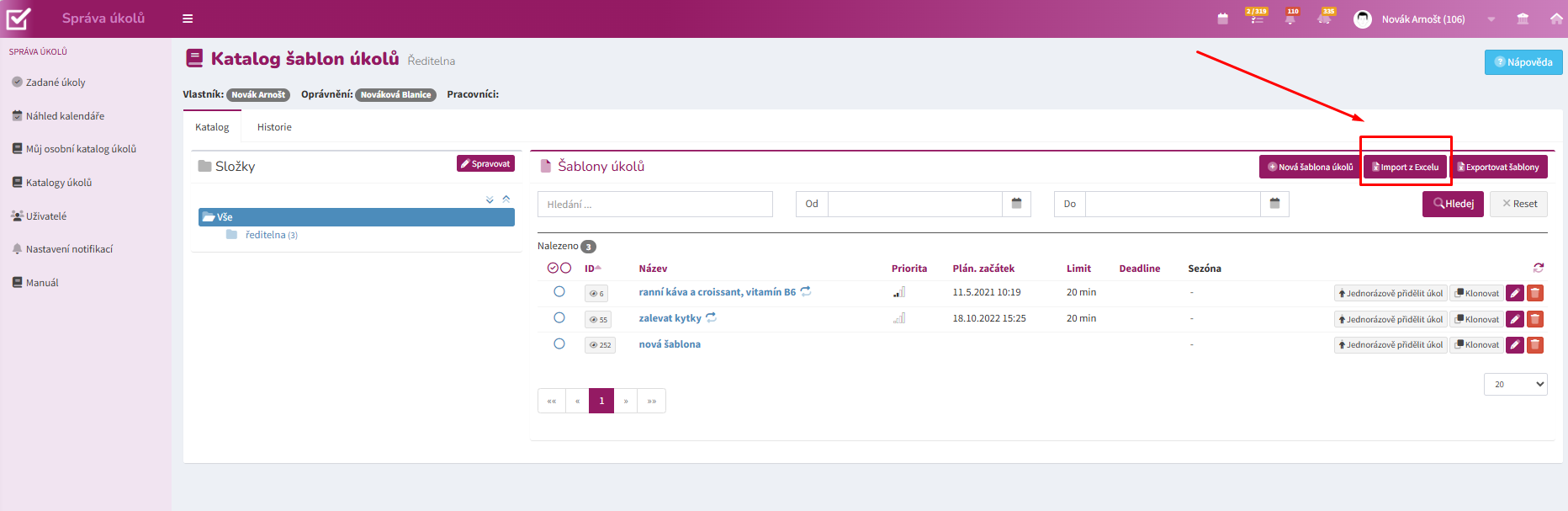
Task: Select the Vše folder in tree
Action: (357, 217)
